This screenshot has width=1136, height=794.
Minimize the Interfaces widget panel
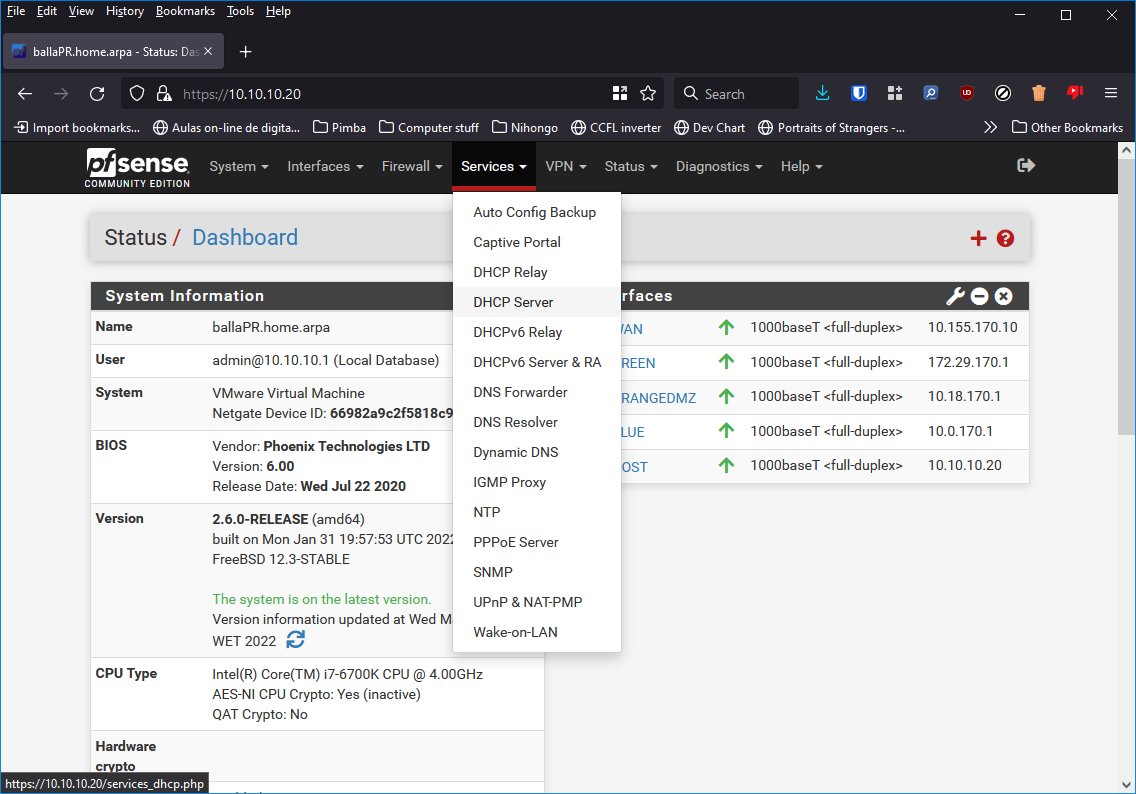(980, 296)
